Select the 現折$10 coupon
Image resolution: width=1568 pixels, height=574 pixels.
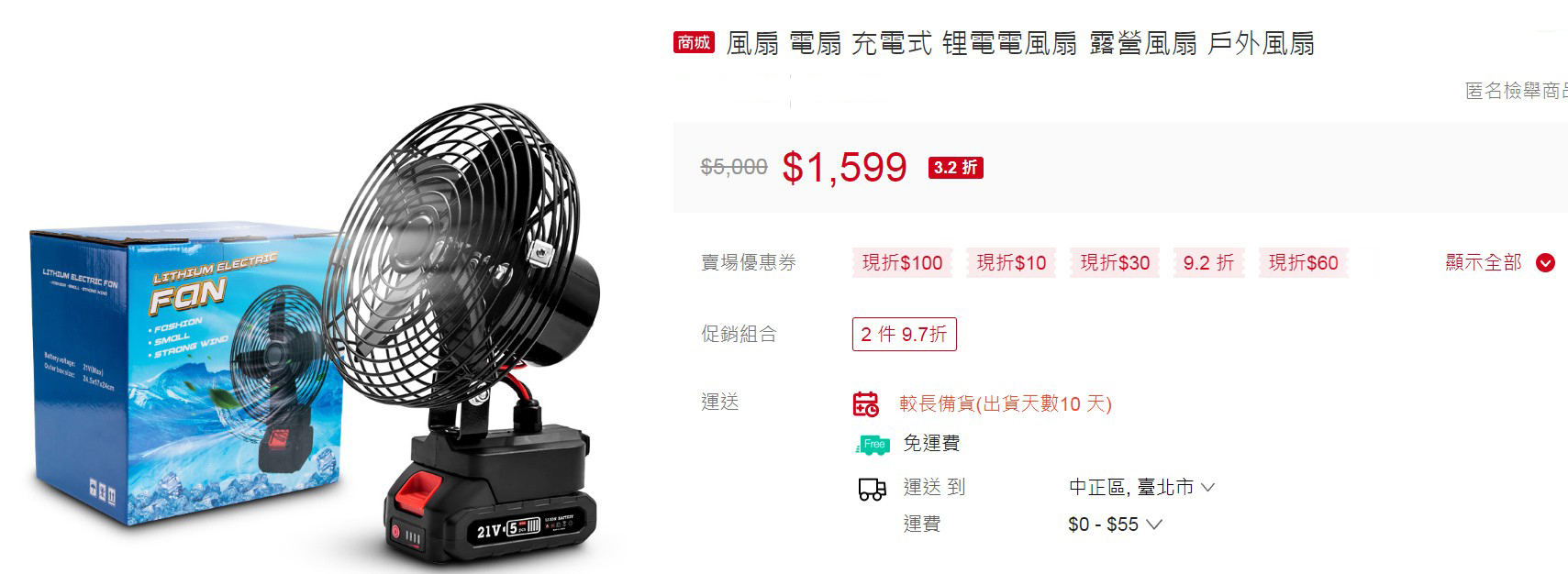pos(1011,263)
